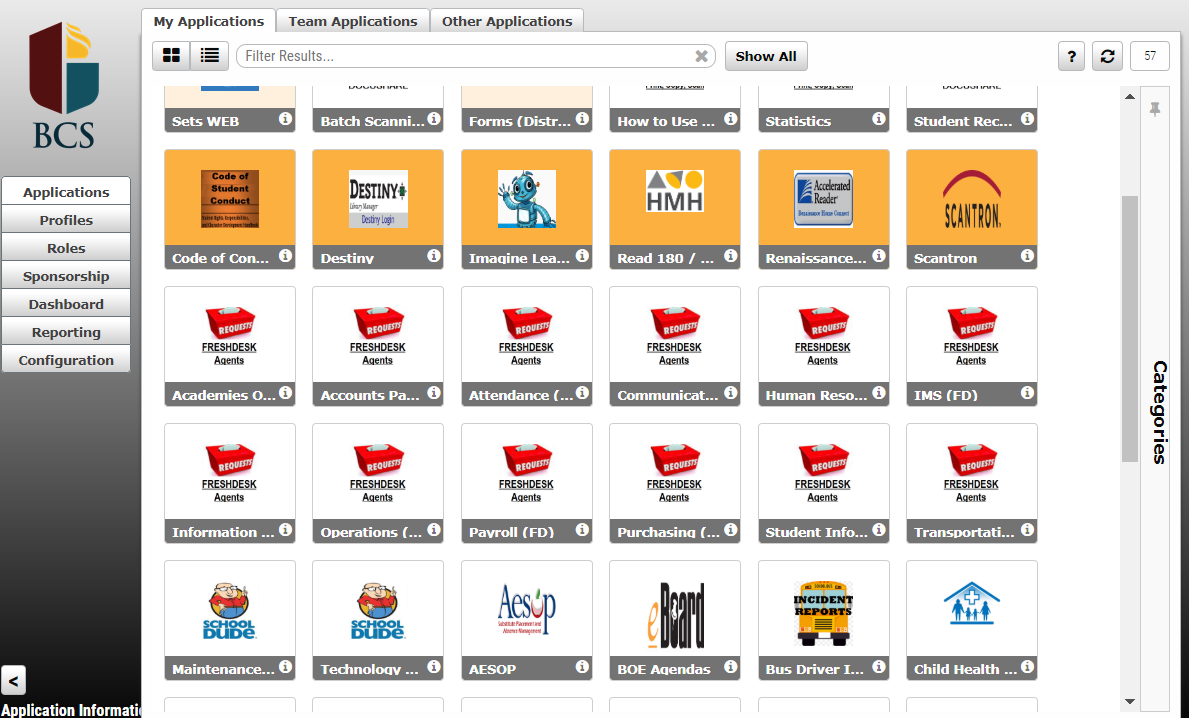The image size is (1189, 718).
Task: Open the Code of Conduct app tile
Action: tap(230, 209)
